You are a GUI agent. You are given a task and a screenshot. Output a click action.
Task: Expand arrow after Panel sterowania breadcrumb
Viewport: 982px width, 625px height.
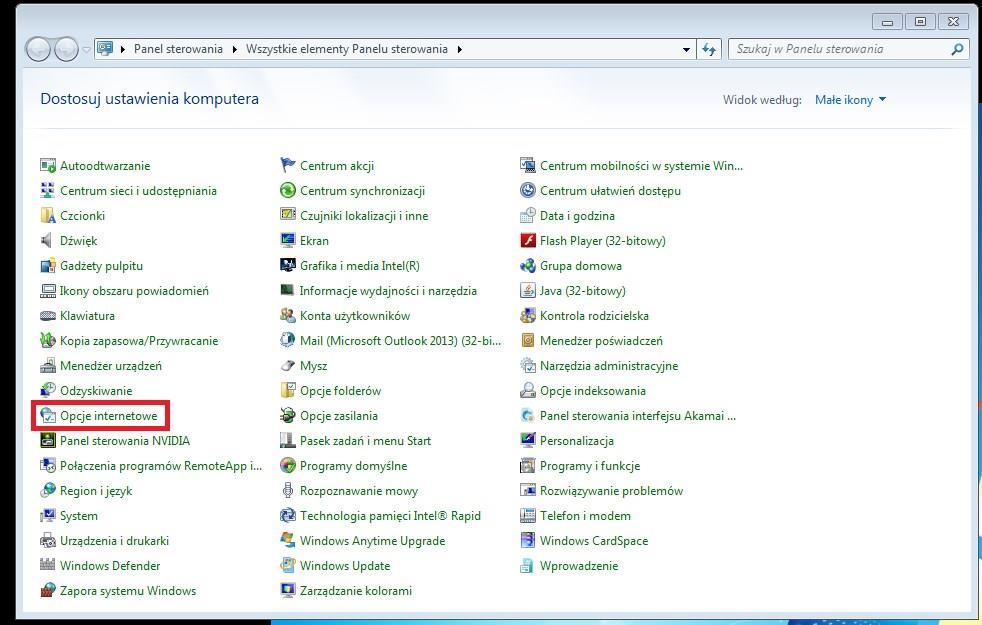coord(234,49)
